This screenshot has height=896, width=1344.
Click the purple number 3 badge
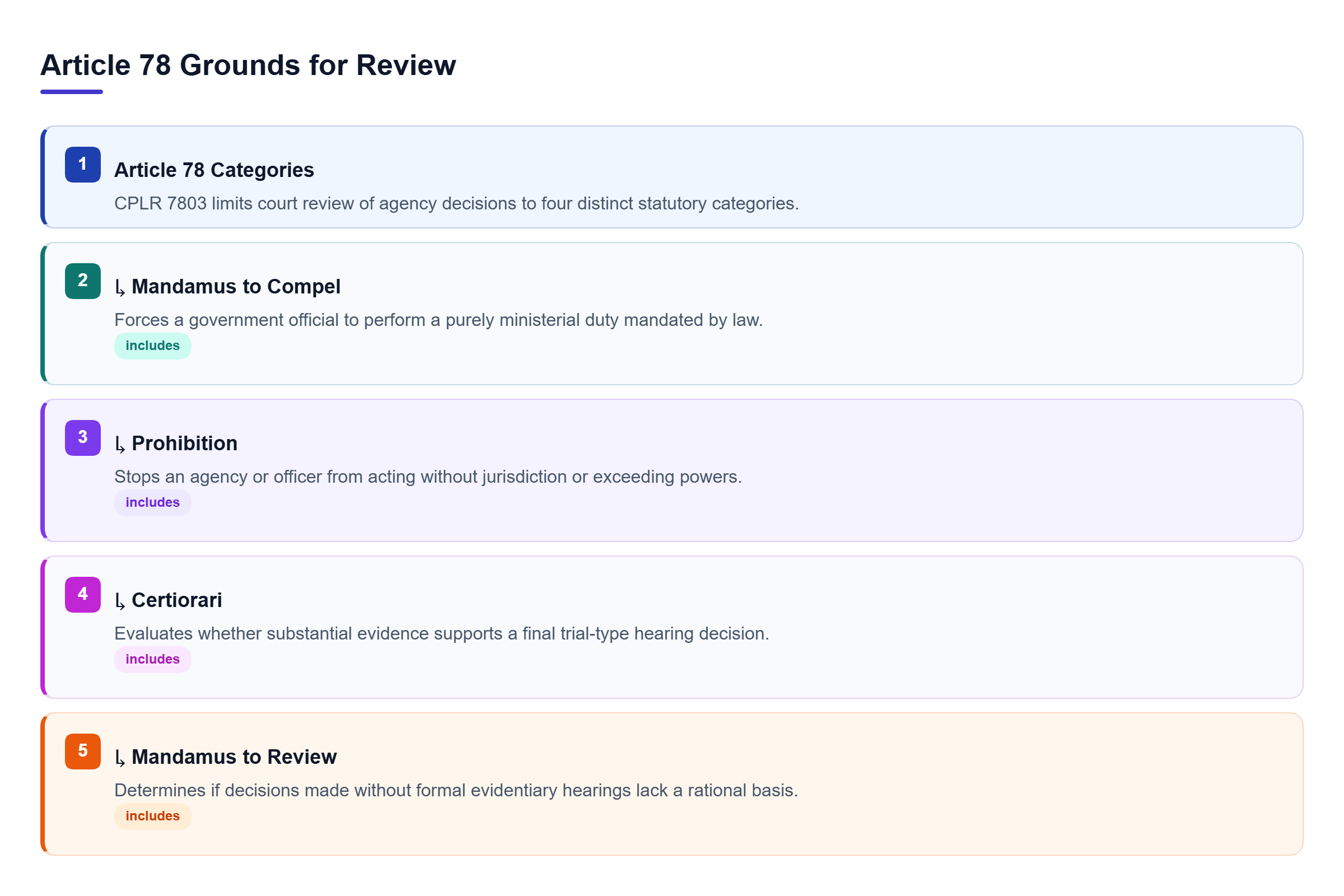[83, 438]
